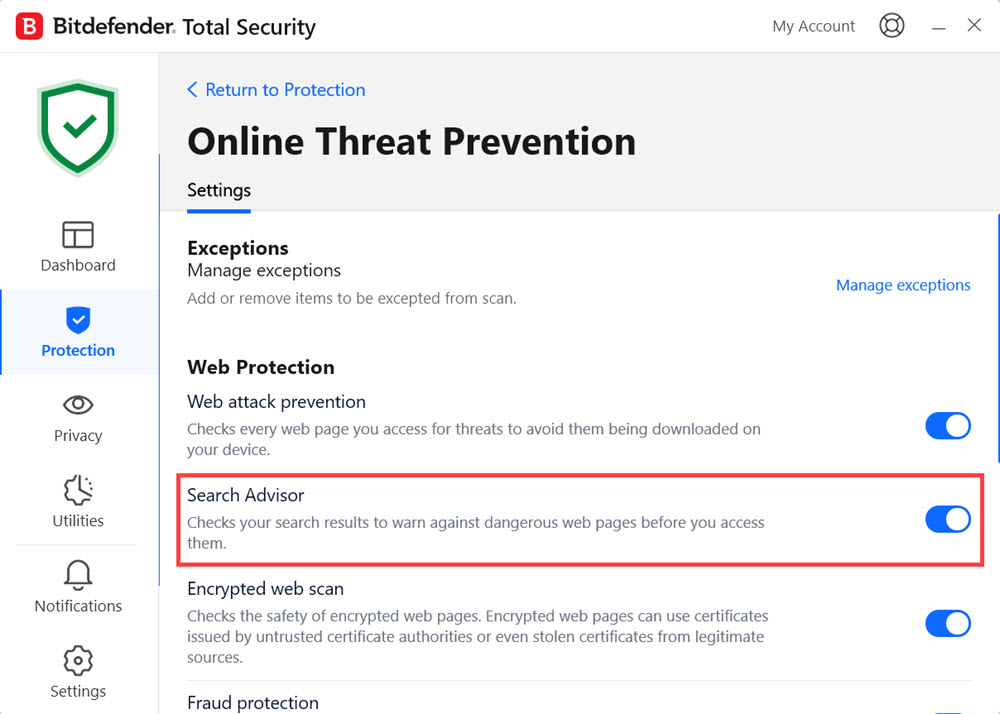1000x714 pixels.
Task: Select the Protection shield icon
Action: point(78,320)
